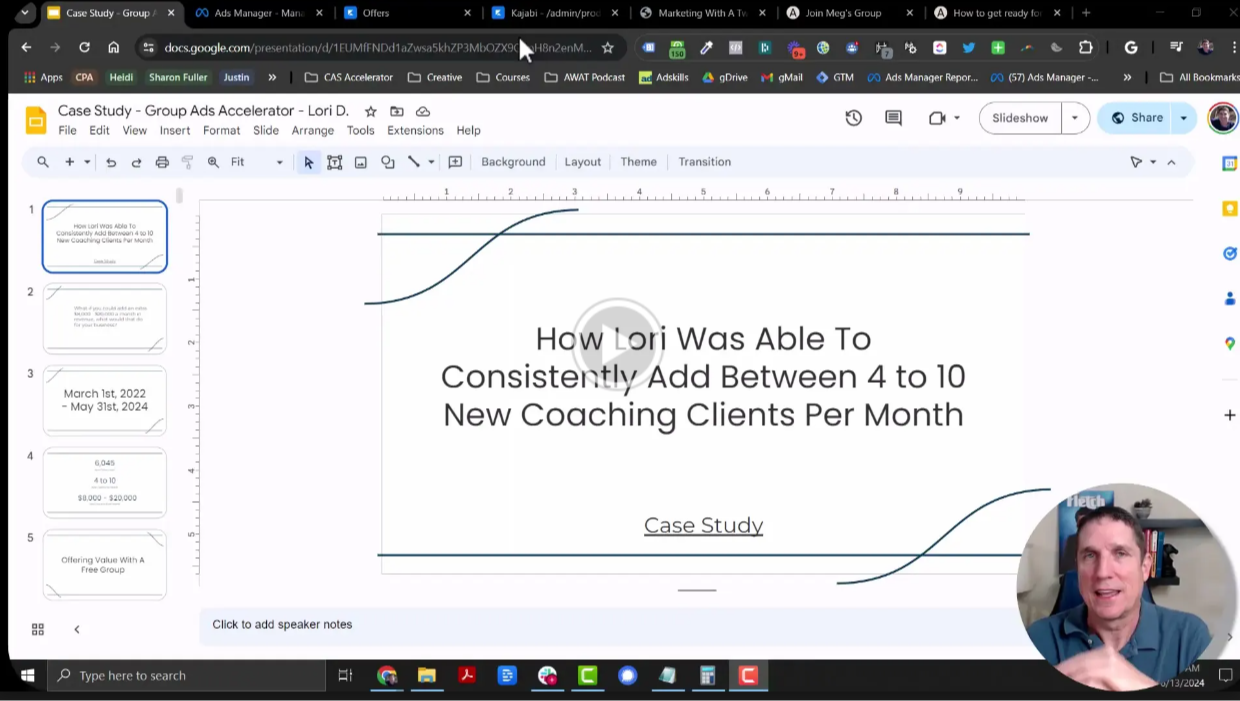Click the Transition toolbar button

click(704, 162)
